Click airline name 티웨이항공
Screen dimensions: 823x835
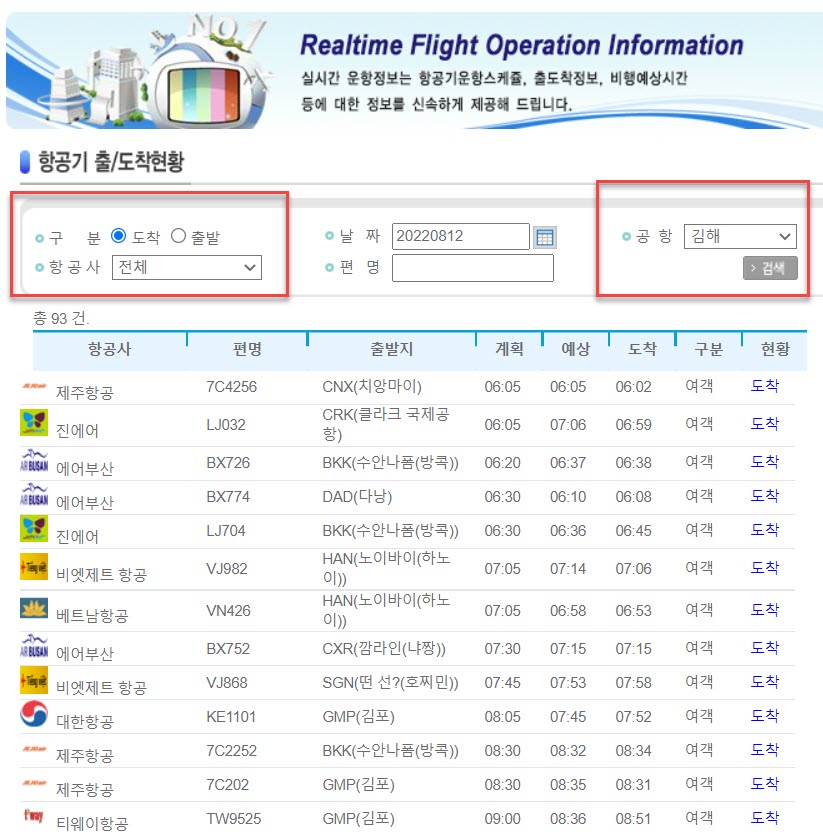[x=92, y=823]
